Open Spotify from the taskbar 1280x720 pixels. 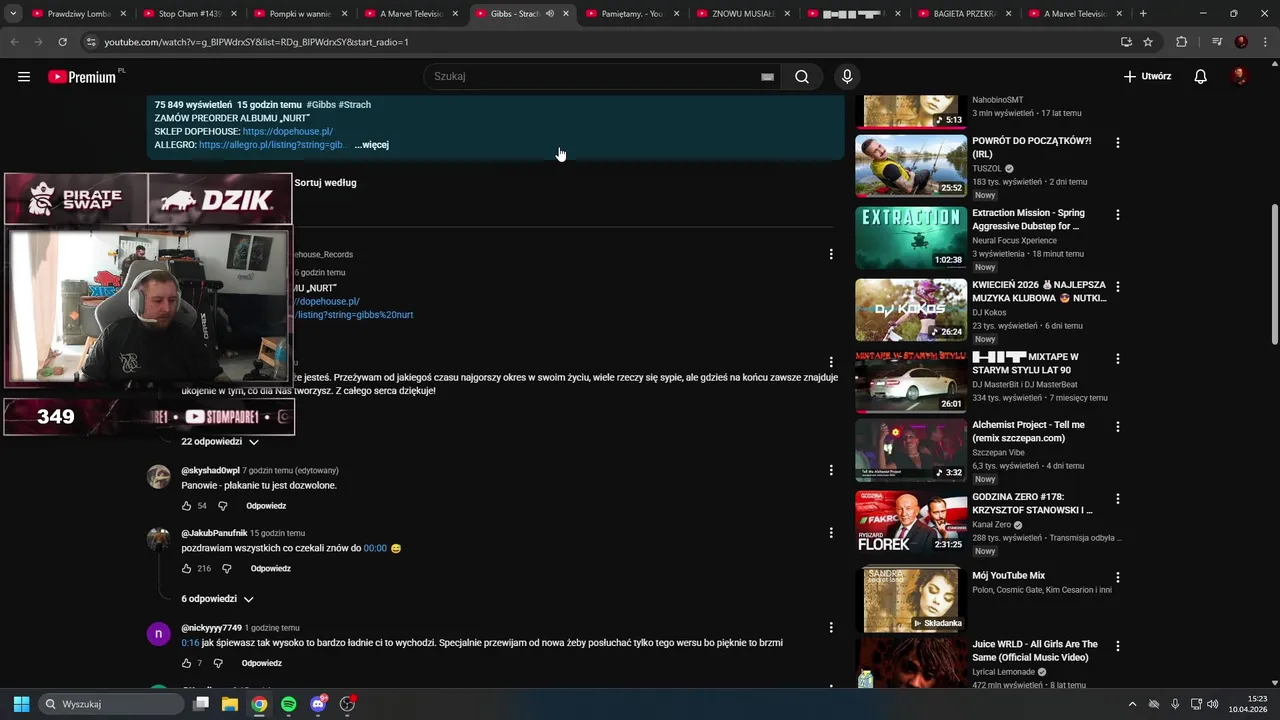[x=289, y=704]
